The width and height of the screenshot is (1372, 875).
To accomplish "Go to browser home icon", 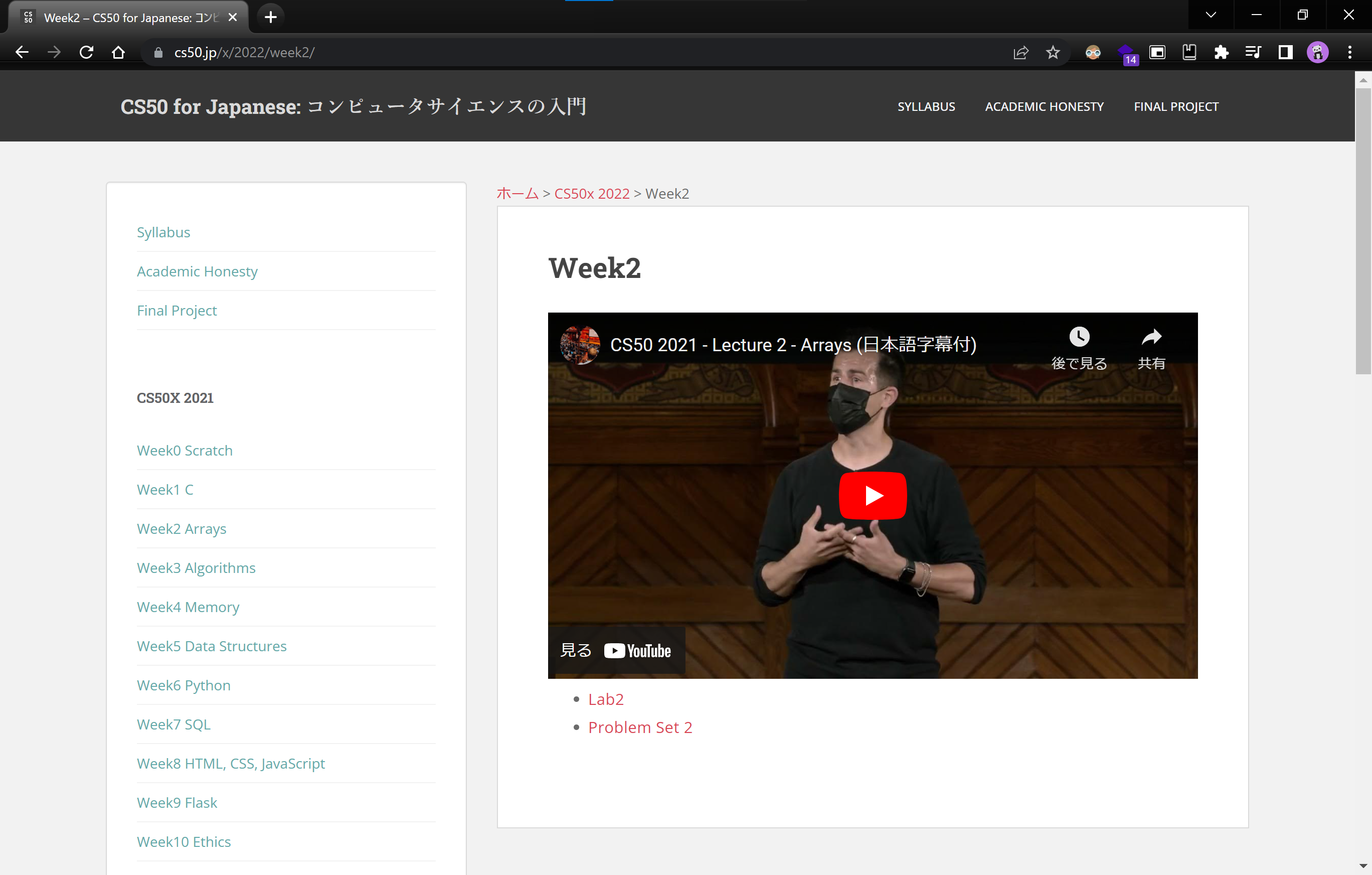I will [118, 53].
